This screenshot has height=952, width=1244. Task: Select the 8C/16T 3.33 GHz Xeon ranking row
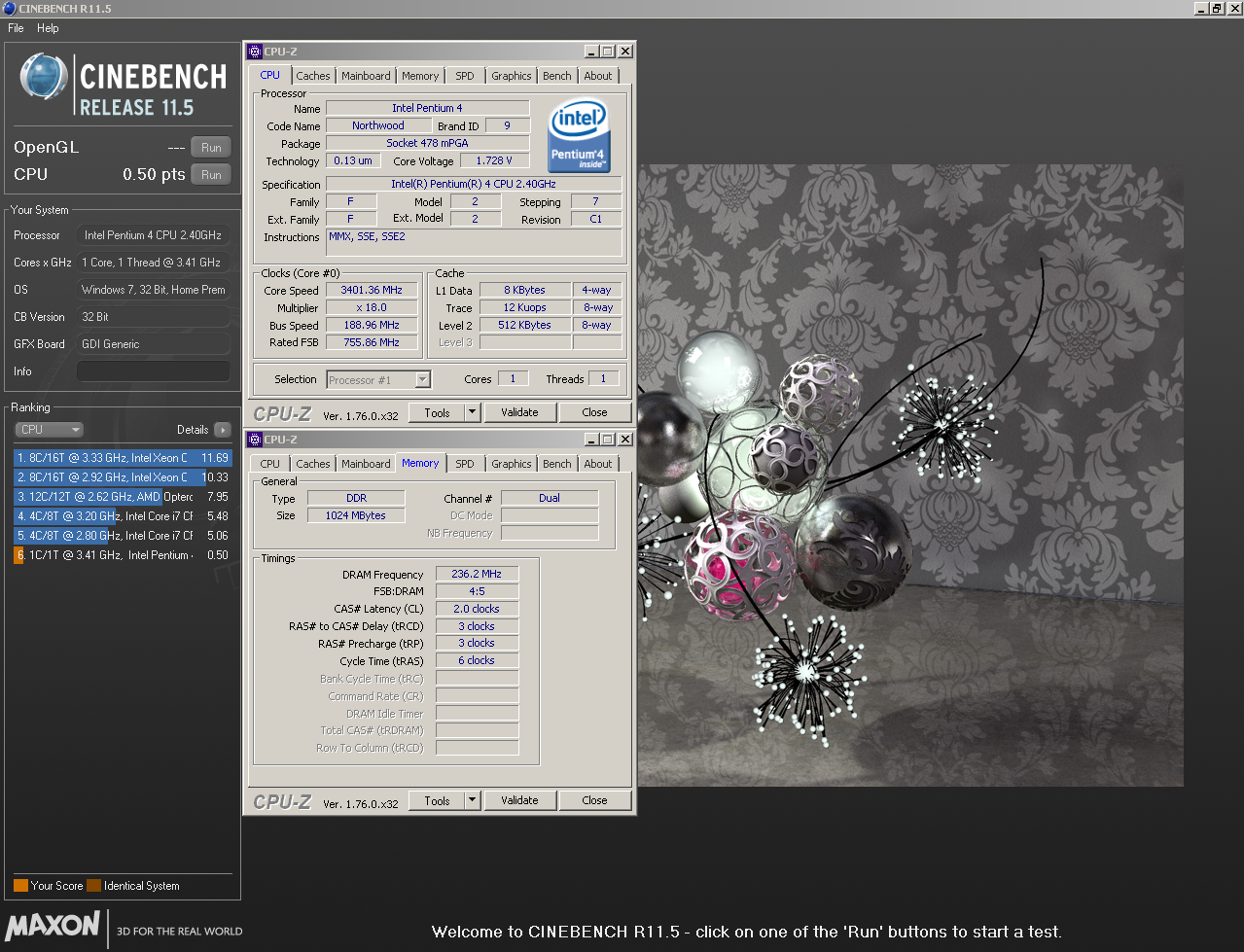click(x=123, y=458)
